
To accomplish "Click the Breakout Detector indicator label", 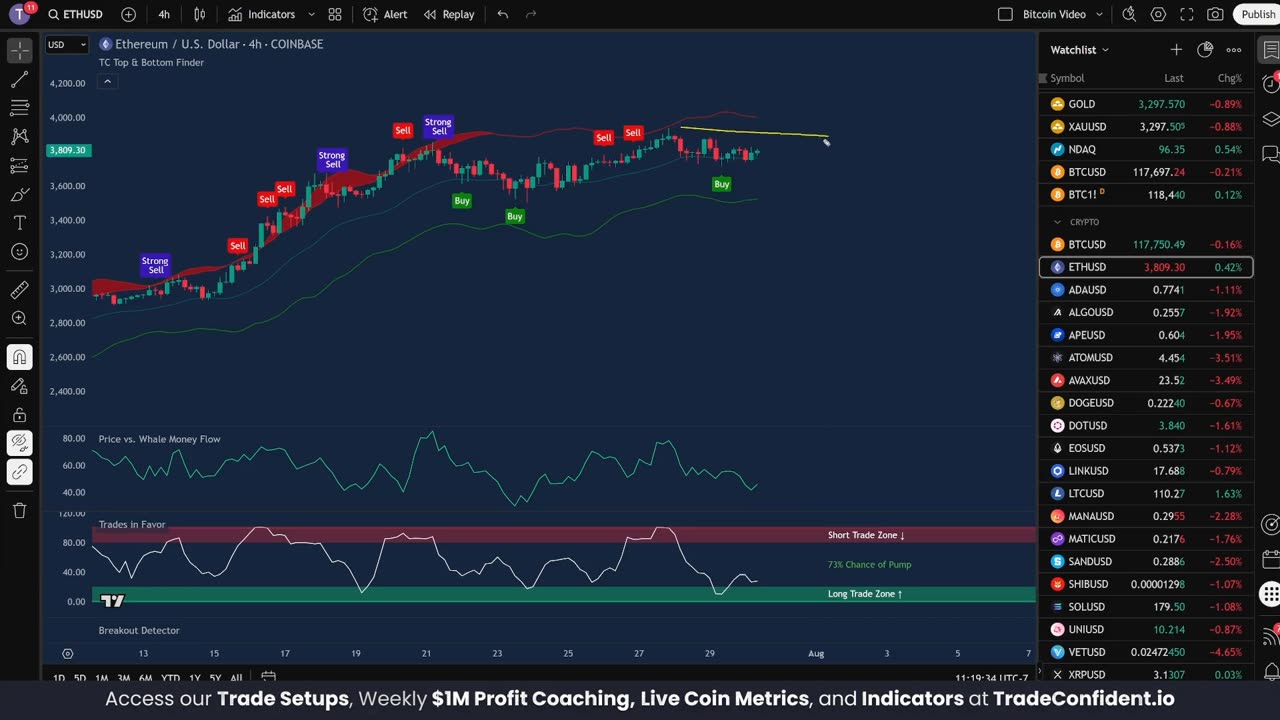I will tap(139, 630).
